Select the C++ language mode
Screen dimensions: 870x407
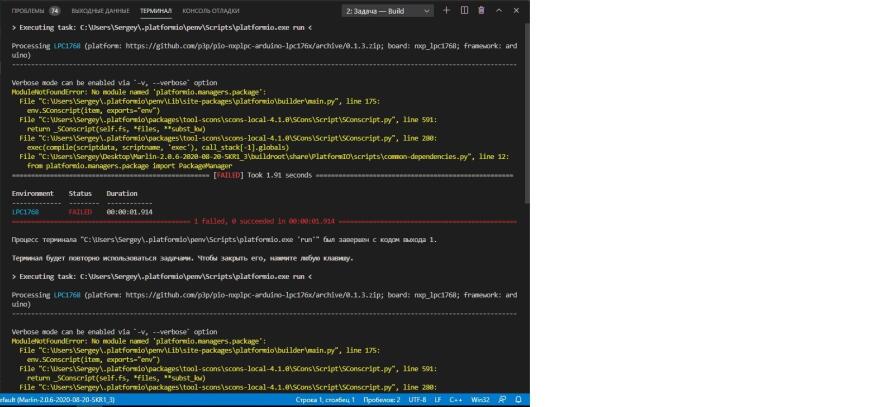pyautogui.click(x=456, y=399)
